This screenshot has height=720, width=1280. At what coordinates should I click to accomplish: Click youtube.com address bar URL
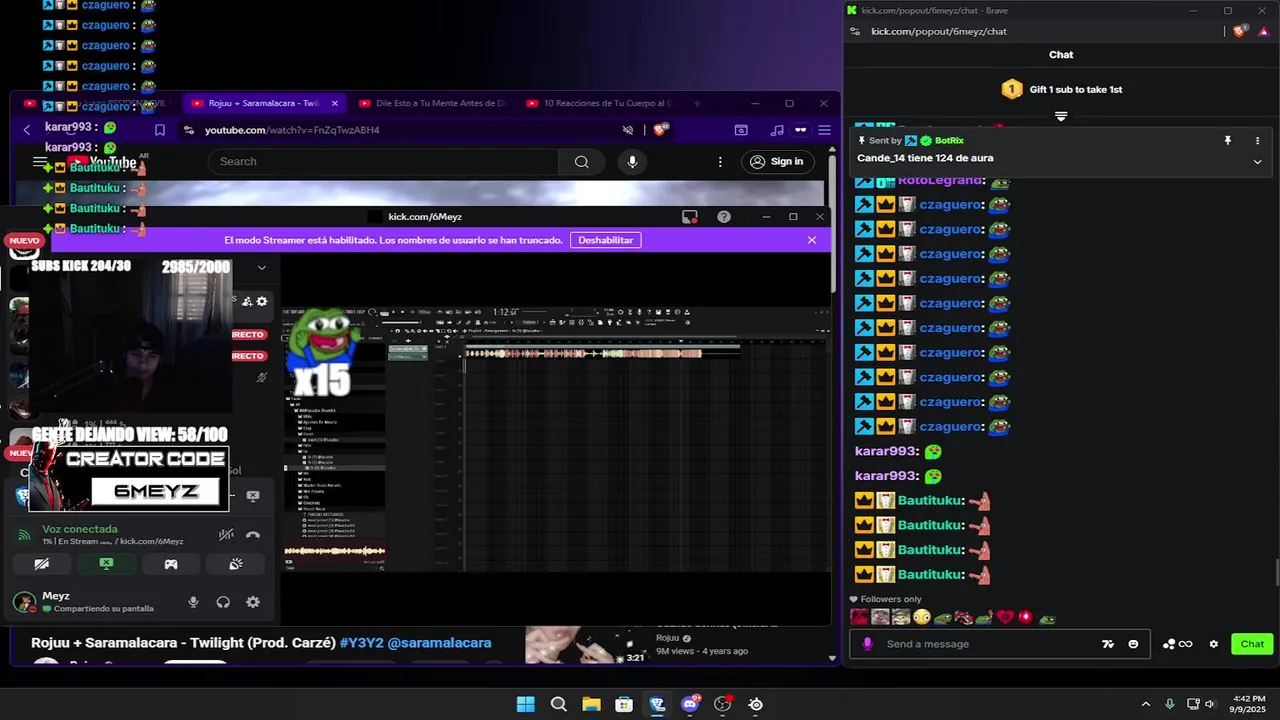(x=292, y=130)
